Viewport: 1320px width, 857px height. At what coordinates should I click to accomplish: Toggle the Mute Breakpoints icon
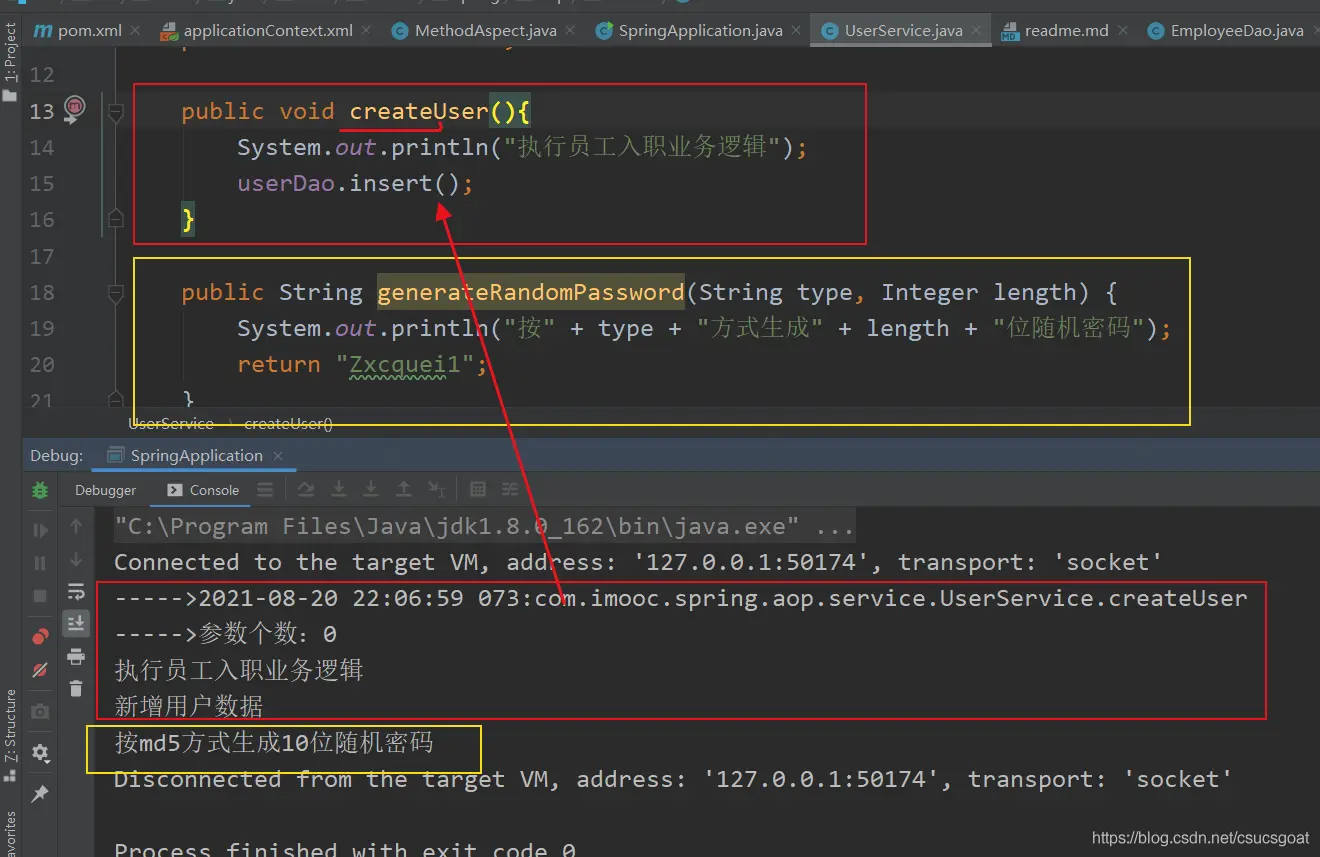pyautogui.click(x=40, y=669)
